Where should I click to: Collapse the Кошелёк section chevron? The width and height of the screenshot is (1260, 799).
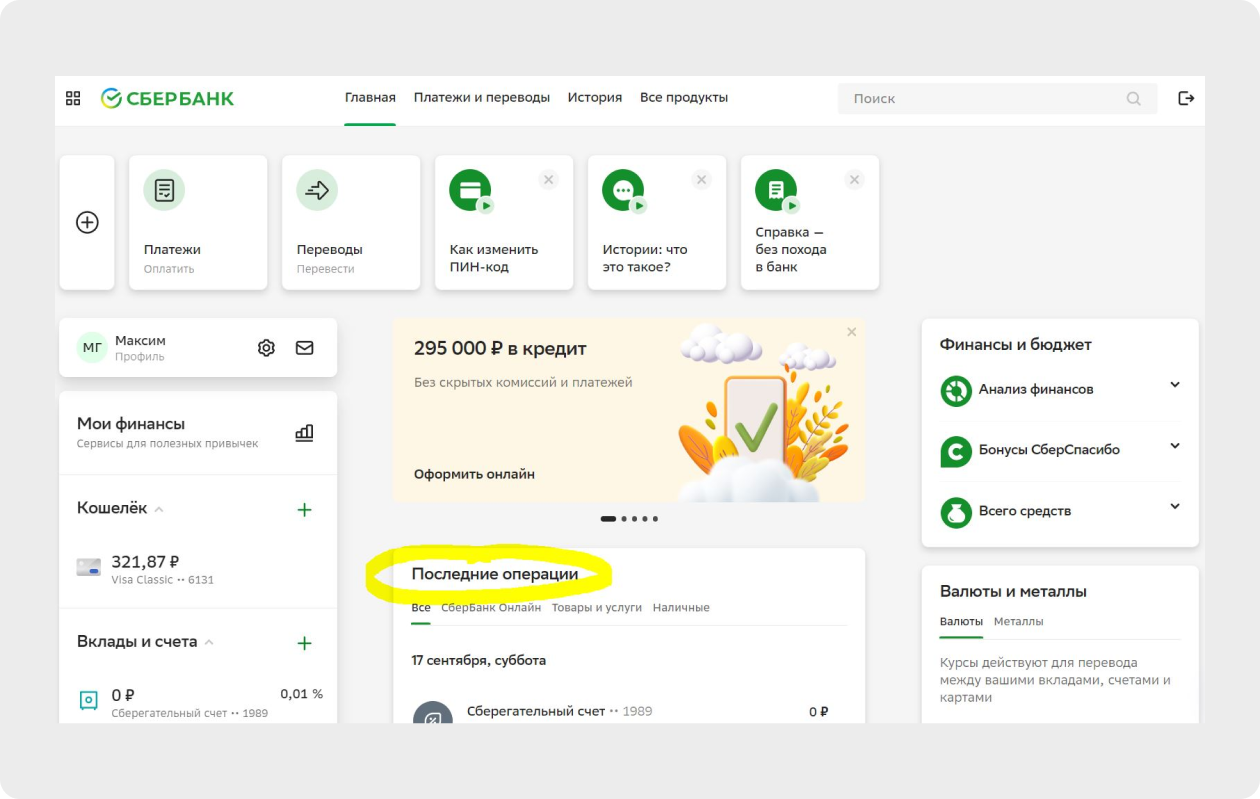[x=159, y=509]
